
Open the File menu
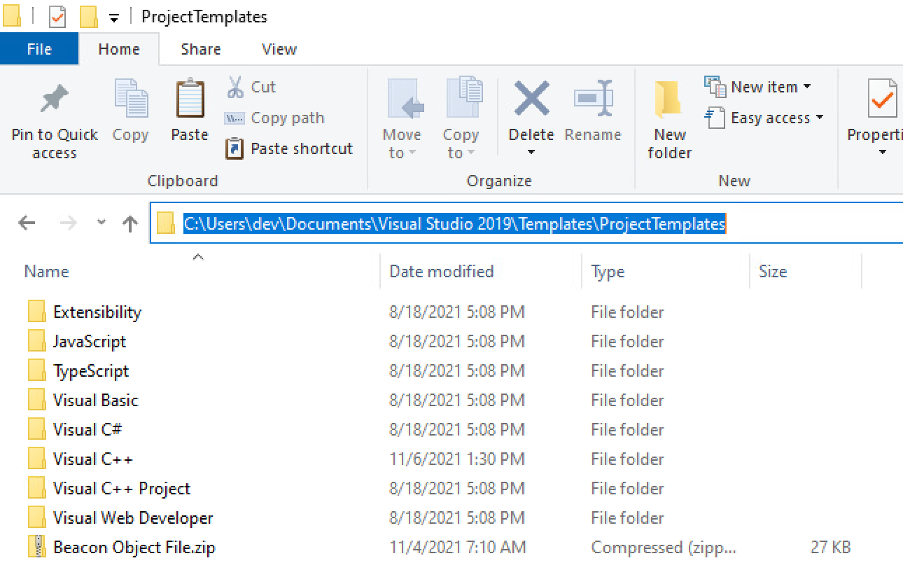[38, 48]
